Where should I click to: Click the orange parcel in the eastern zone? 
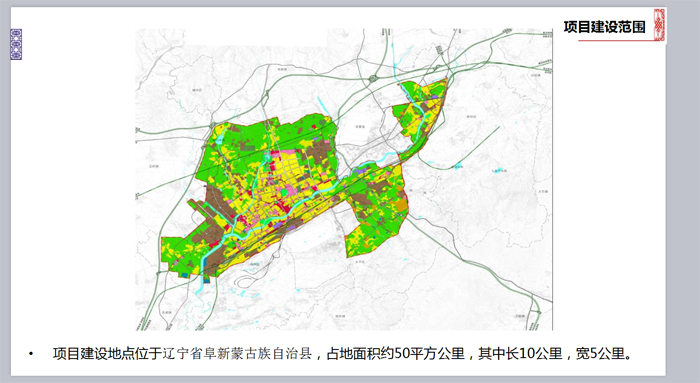tap(401, 205)
